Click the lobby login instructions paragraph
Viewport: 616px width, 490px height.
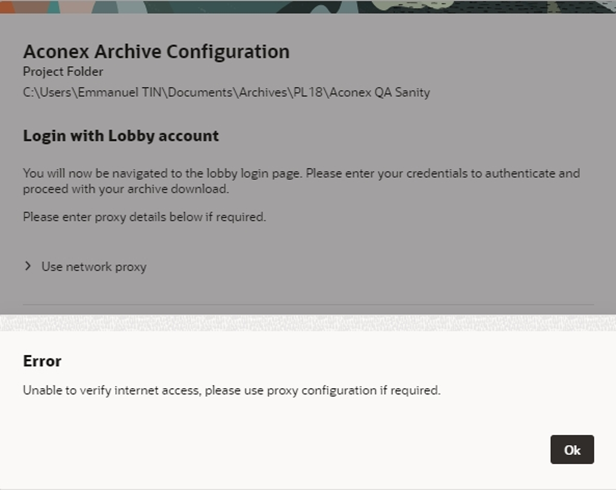(301, 181)
